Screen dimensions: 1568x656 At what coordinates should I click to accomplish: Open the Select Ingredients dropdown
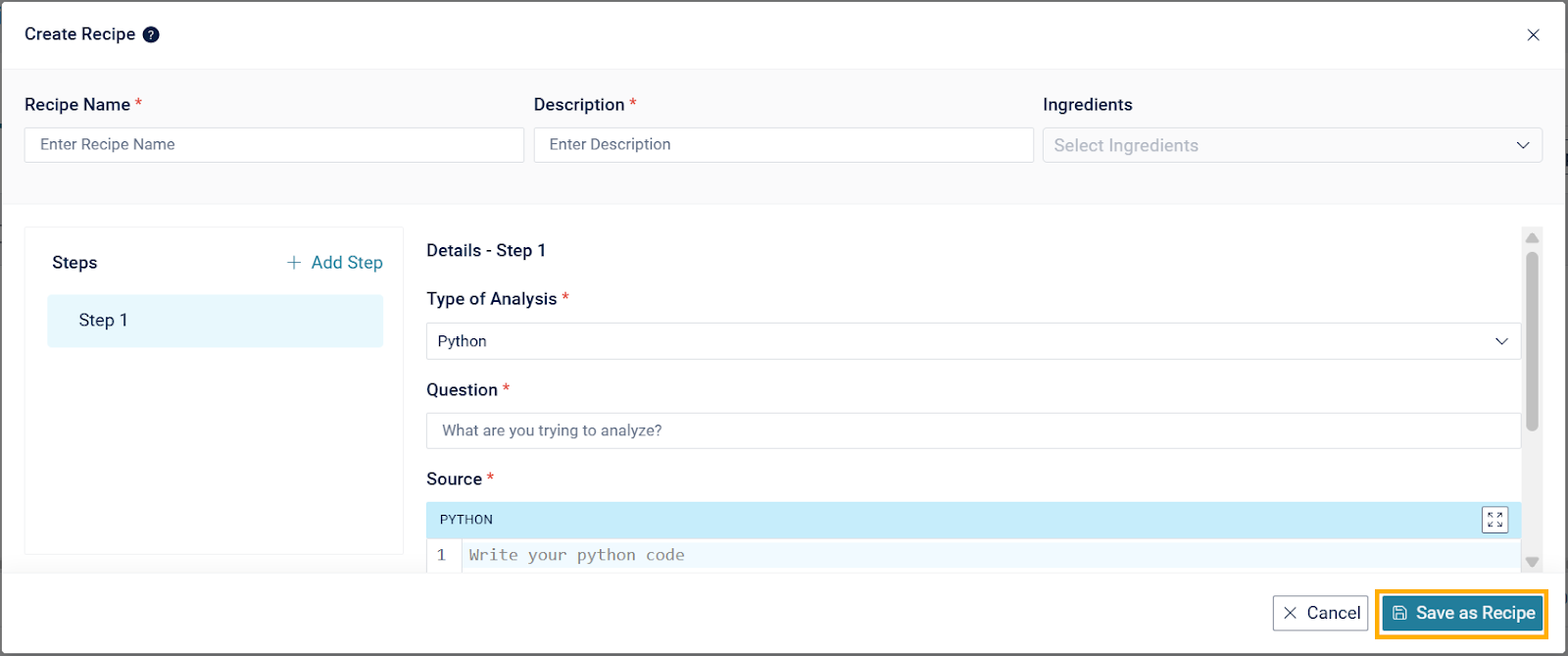point(1274,145)
